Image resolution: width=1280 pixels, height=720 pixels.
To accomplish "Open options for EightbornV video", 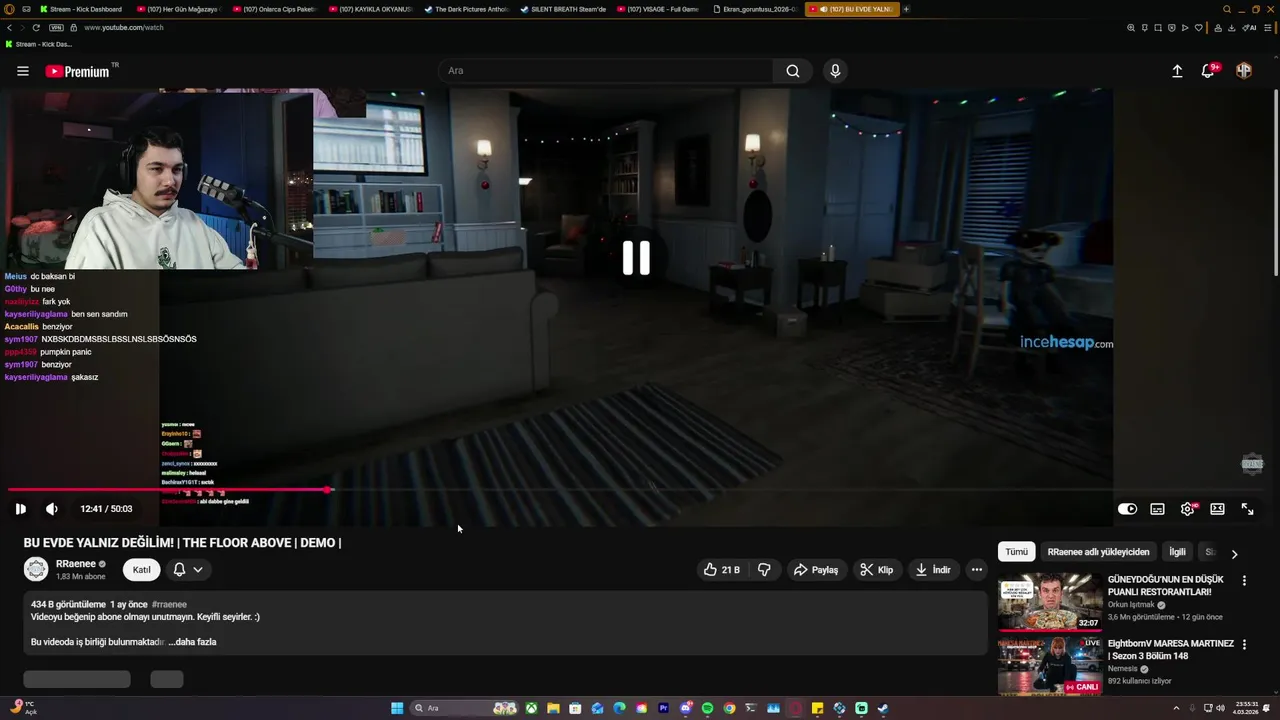I will pos(1244,645).
